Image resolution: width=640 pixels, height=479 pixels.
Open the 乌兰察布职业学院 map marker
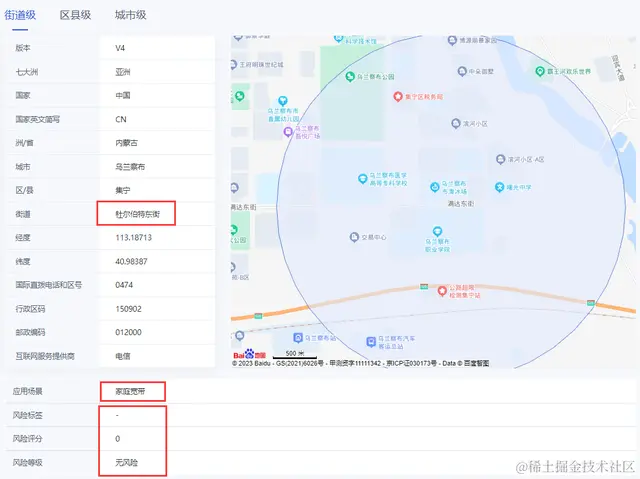tap(437, 232)
